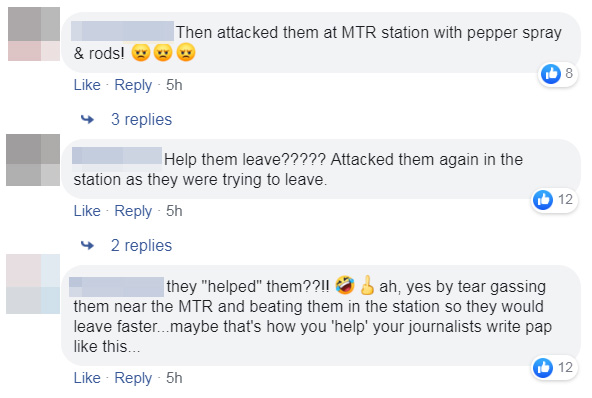592x398 pixels.
Task: Click the thumbs-up reaction icon showing 8 likes
Action: (550, 74)
